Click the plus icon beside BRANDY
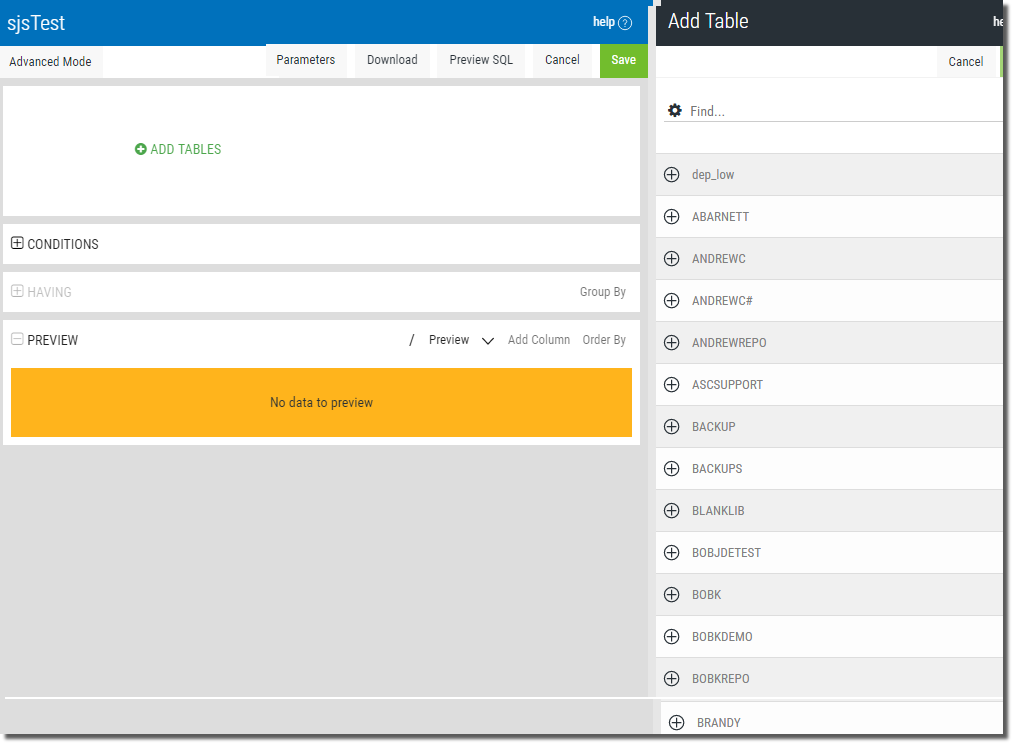 point(677,722)
